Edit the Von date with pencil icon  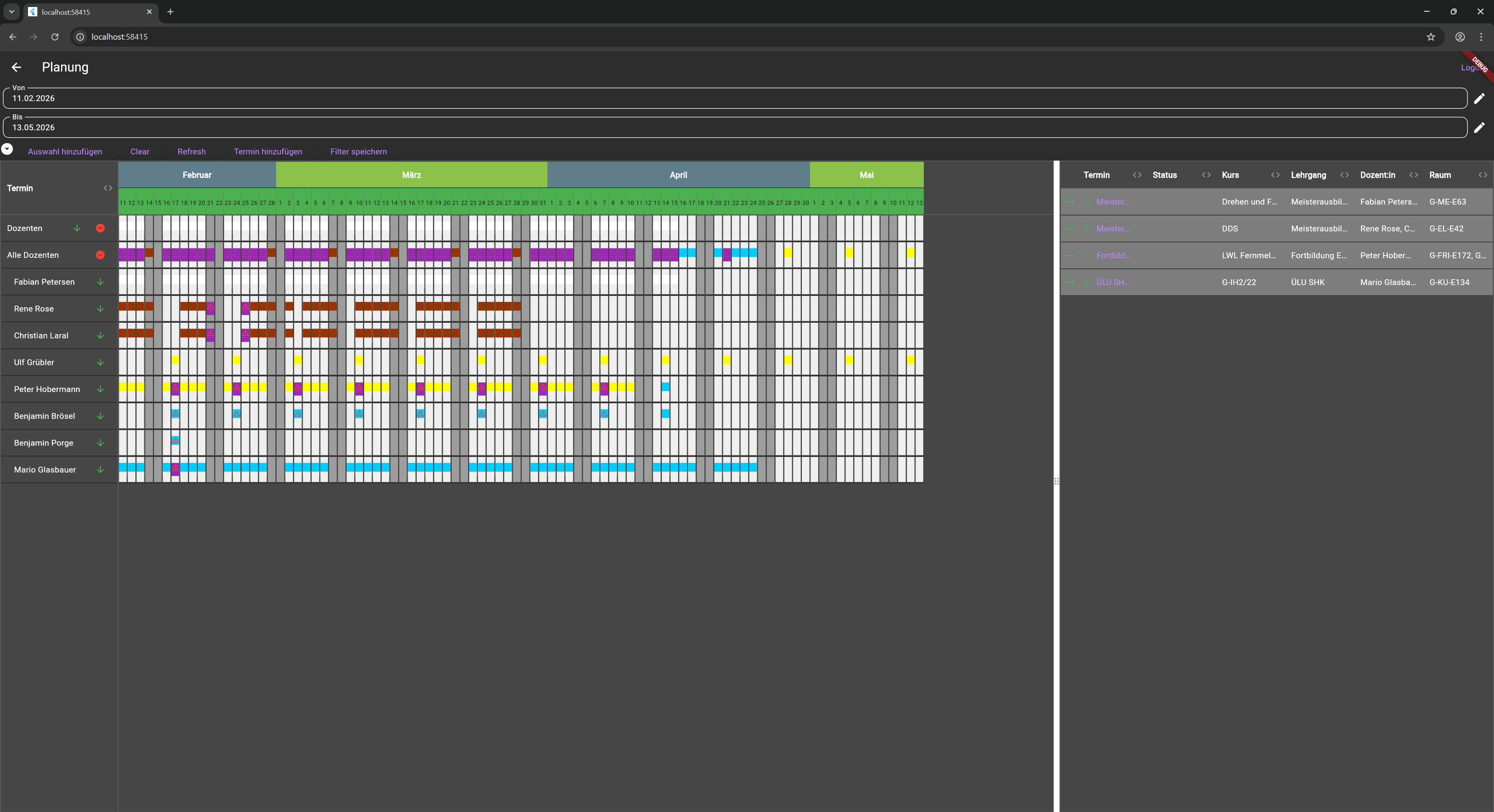click(x=1479, y=98)
